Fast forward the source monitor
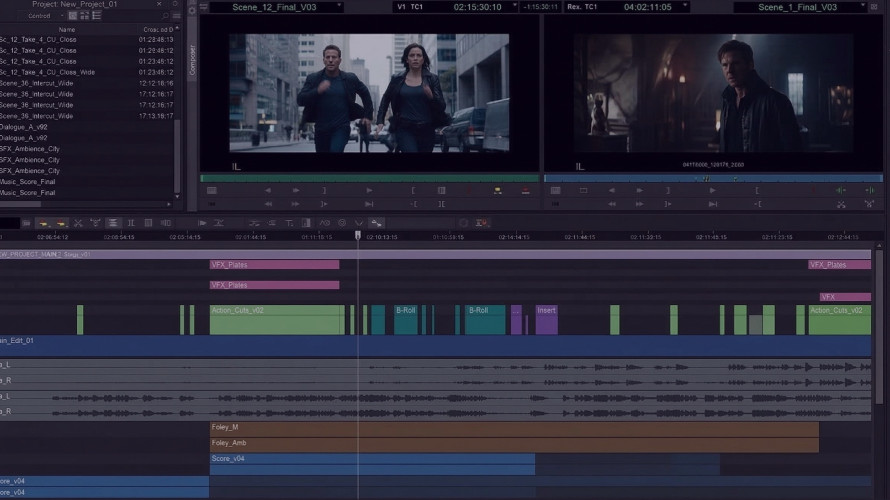The height and width of the screenshot is (500, 890). click(x=296, y=204)
